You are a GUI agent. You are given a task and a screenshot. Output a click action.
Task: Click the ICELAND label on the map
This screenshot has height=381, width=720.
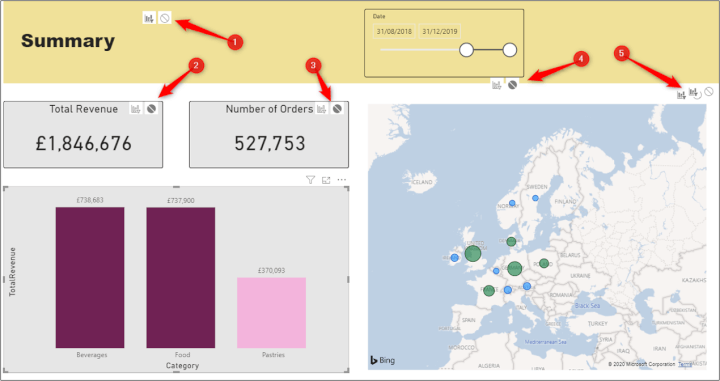tap(422, 182)
